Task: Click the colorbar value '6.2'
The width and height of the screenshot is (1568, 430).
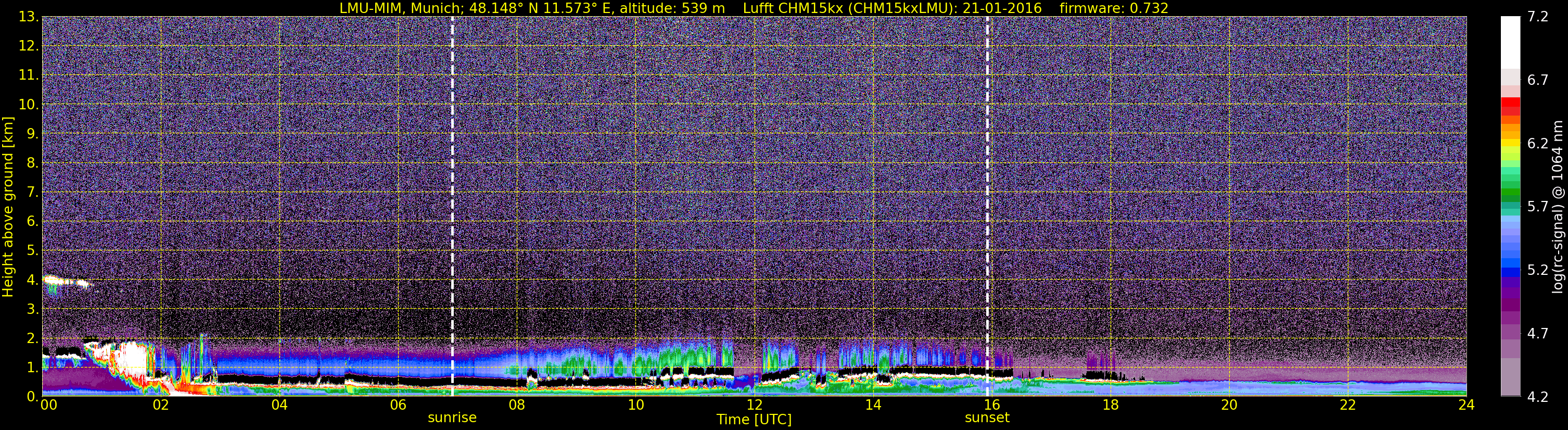Action: click(x=1538, y=143)
